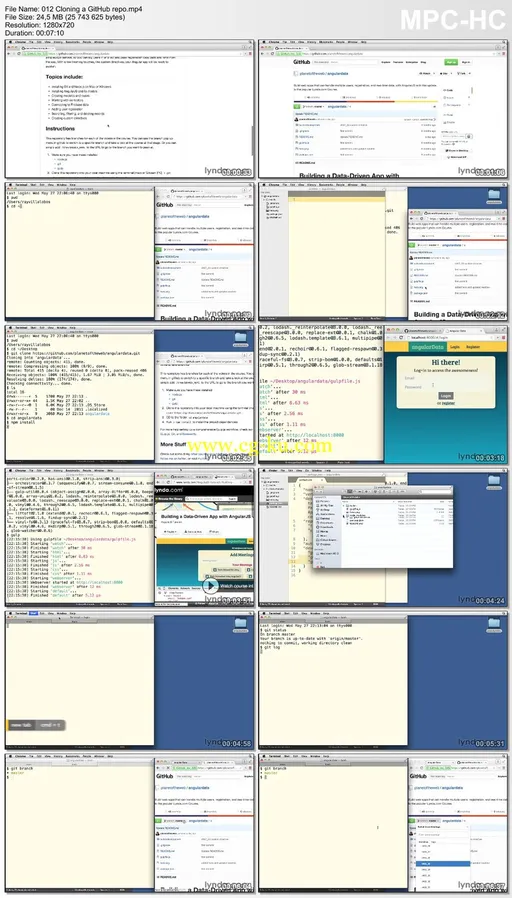Image resolution: width=512 pixels, height=898 pixels.
Task: Open the video frame stamped 00:04:24
Action: (x=383, y=537)
